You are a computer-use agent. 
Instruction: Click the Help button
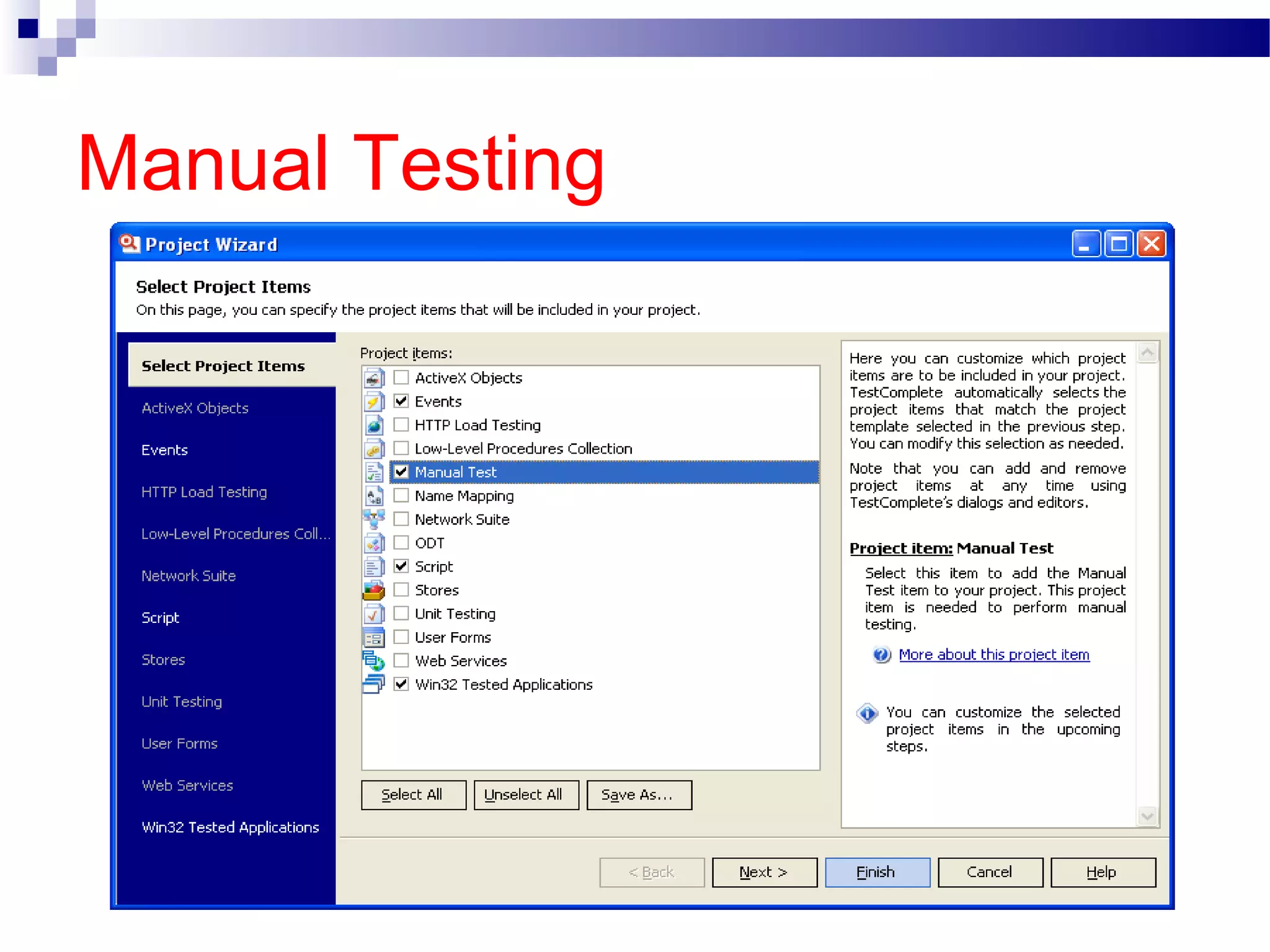[x=1103, y=872]
